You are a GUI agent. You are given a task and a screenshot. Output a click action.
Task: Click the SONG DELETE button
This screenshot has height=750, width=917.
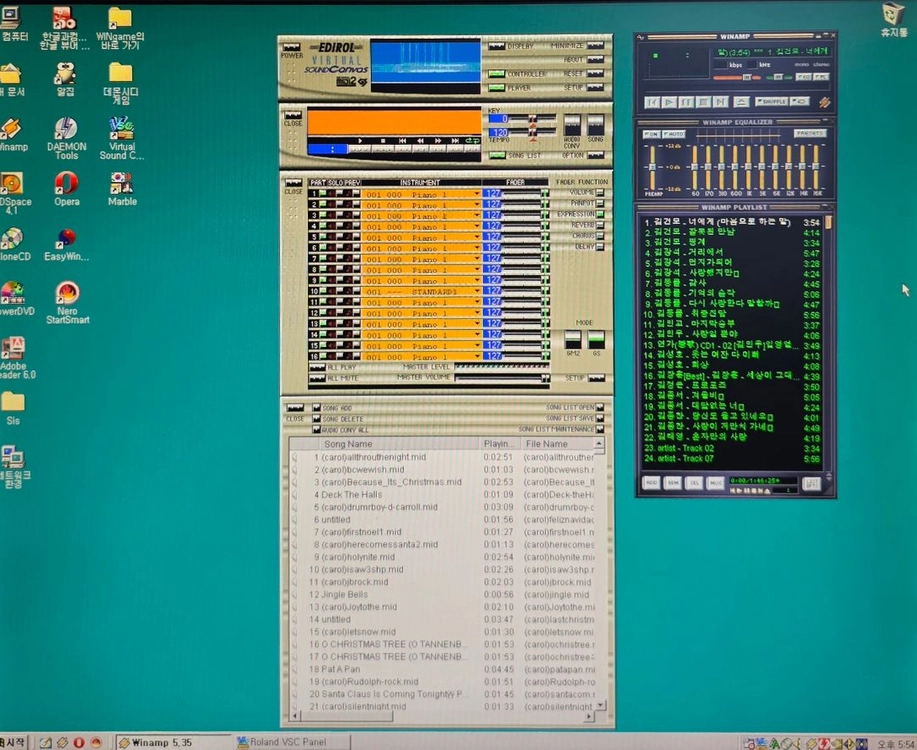point(316,419)
